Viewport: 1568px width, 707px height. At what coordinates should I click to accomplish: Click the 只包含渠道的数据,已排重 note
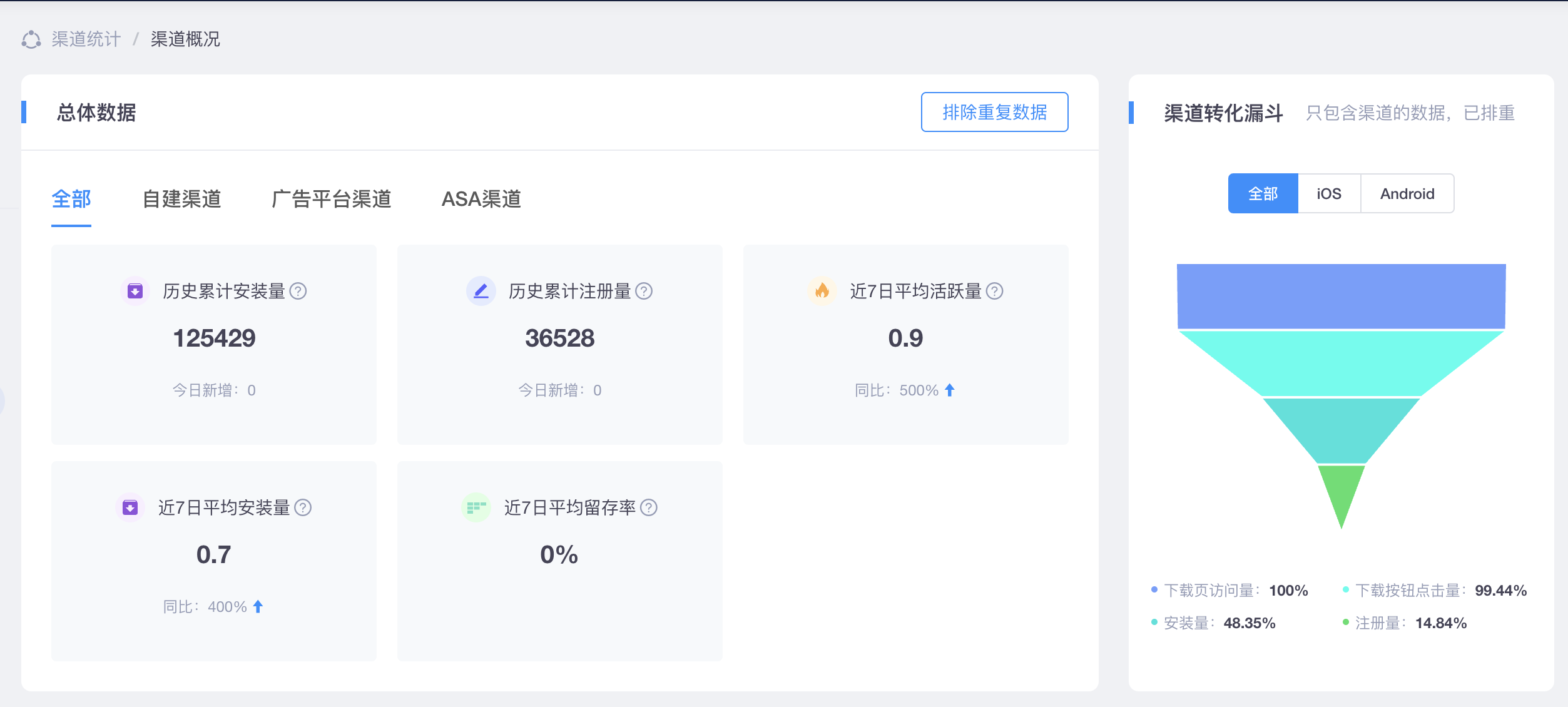(1410, 113)
